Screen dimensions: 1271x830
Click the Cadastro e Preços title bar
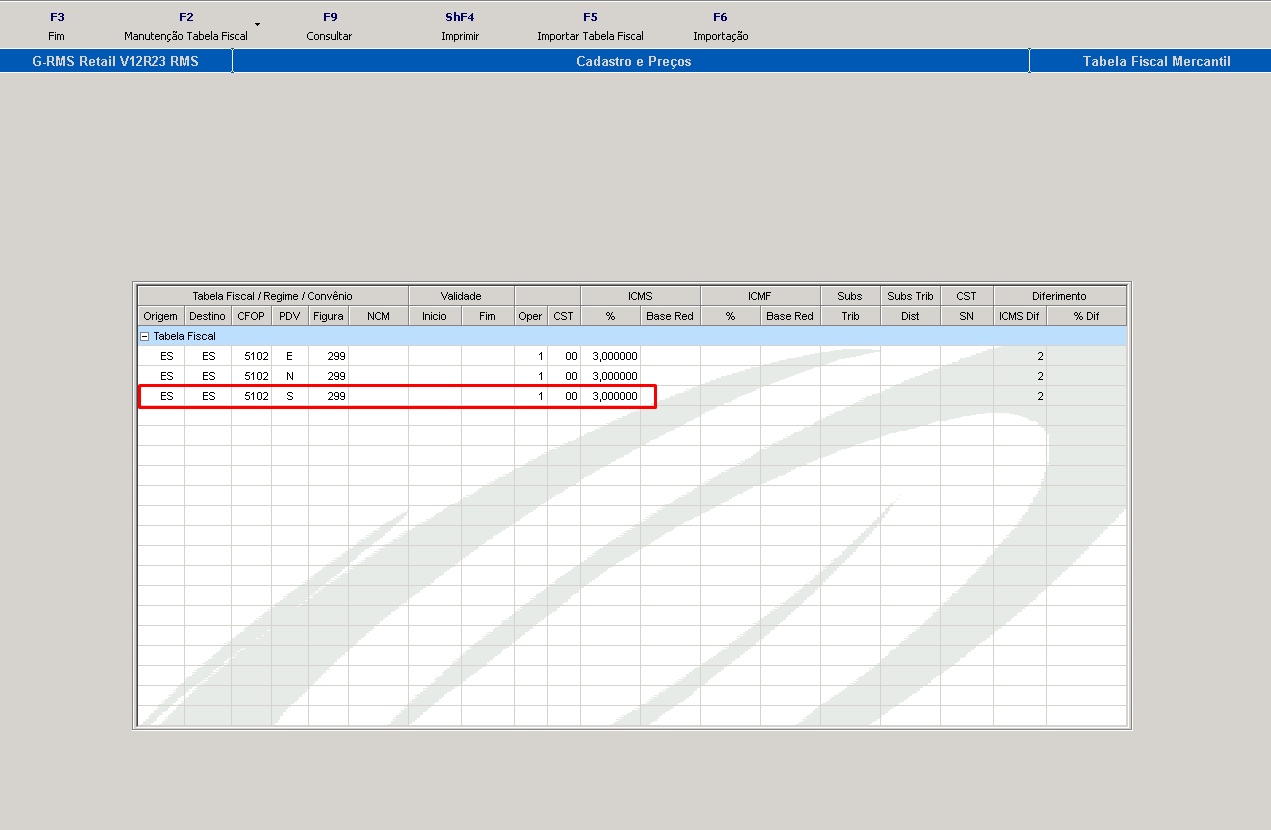pos(633,61)
